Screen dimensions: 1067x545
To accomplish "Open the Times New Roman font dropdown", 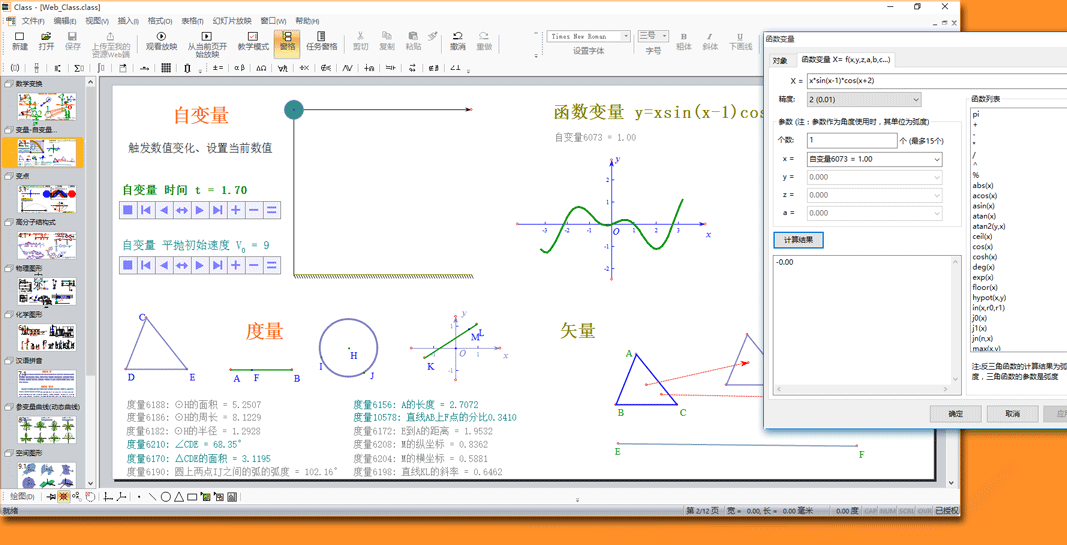I will 626,36.
